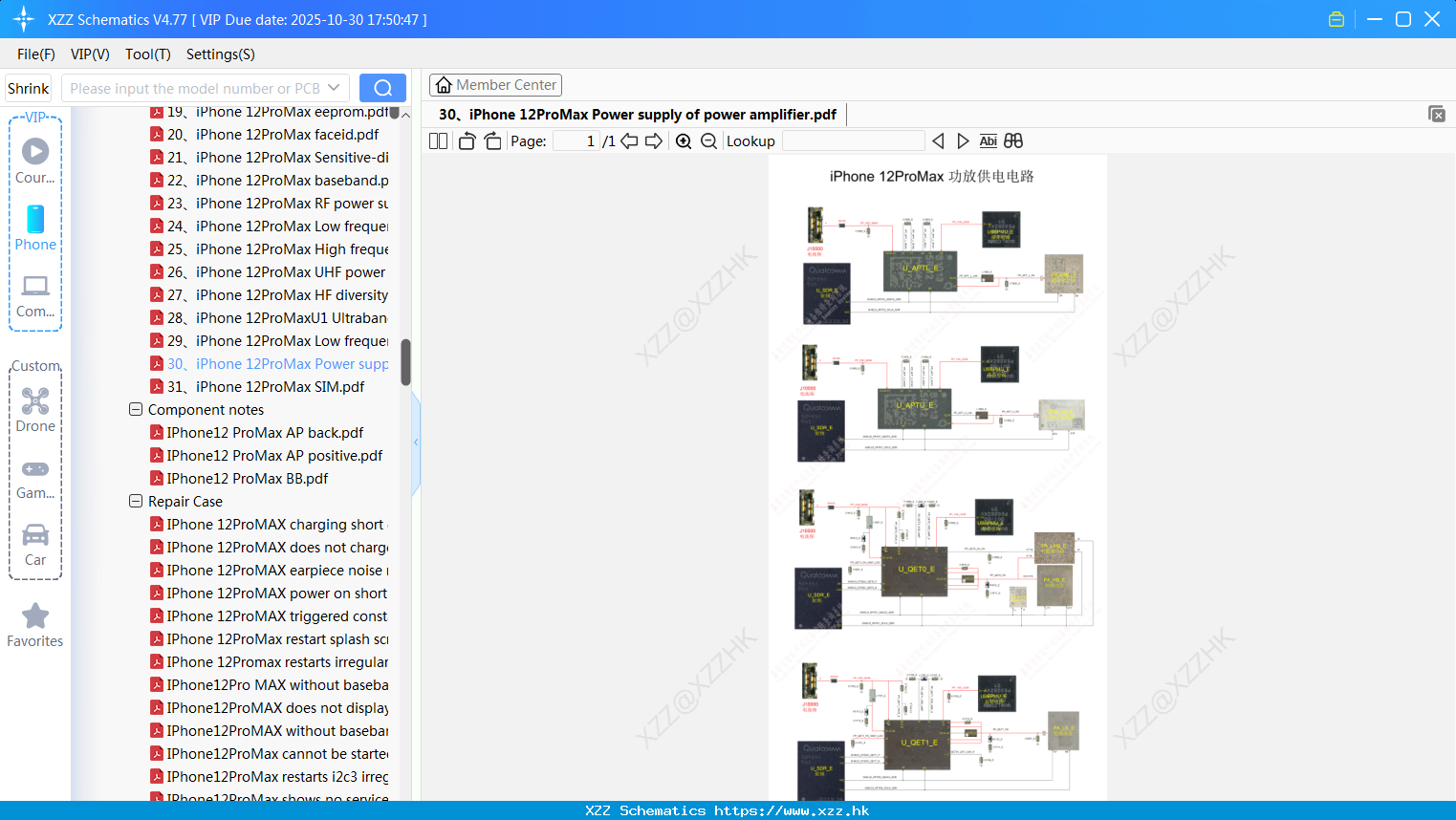This screenshot has width=1456, height=820.
Task: Toggle the Abi whole-word match icon
Action: pos(988,141)
